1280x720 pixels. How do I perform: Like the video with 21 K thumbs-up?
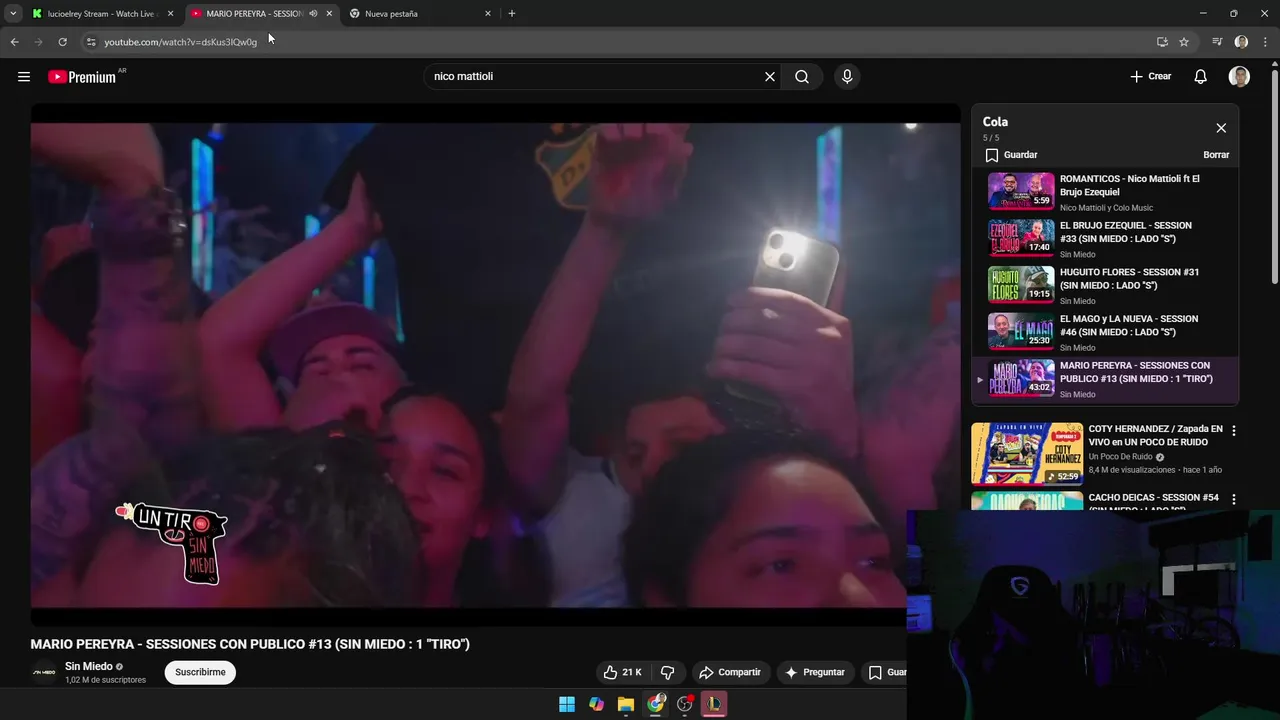click(622, 672)
